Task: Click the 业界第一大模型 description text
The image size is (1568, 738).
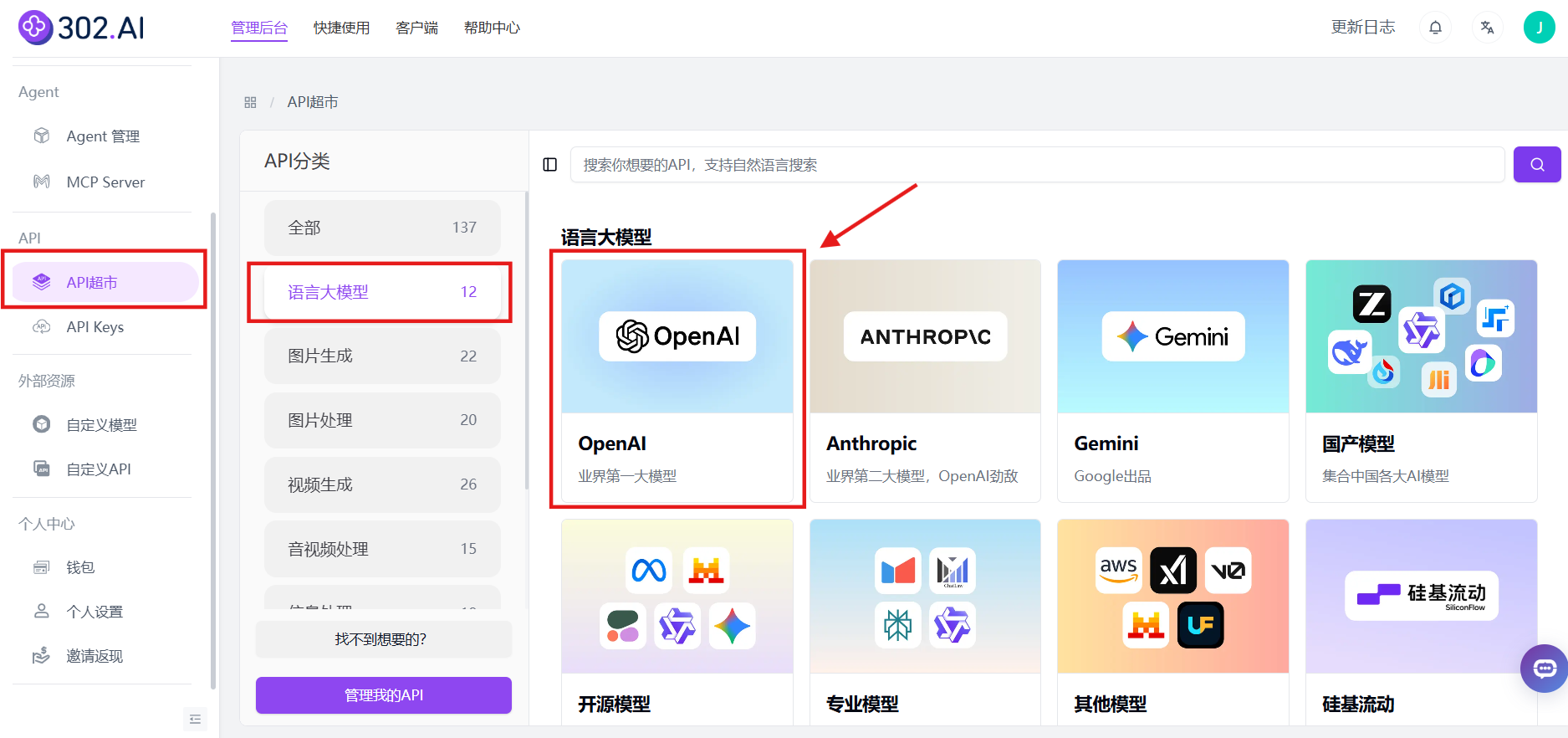Action: pos(627,476)
